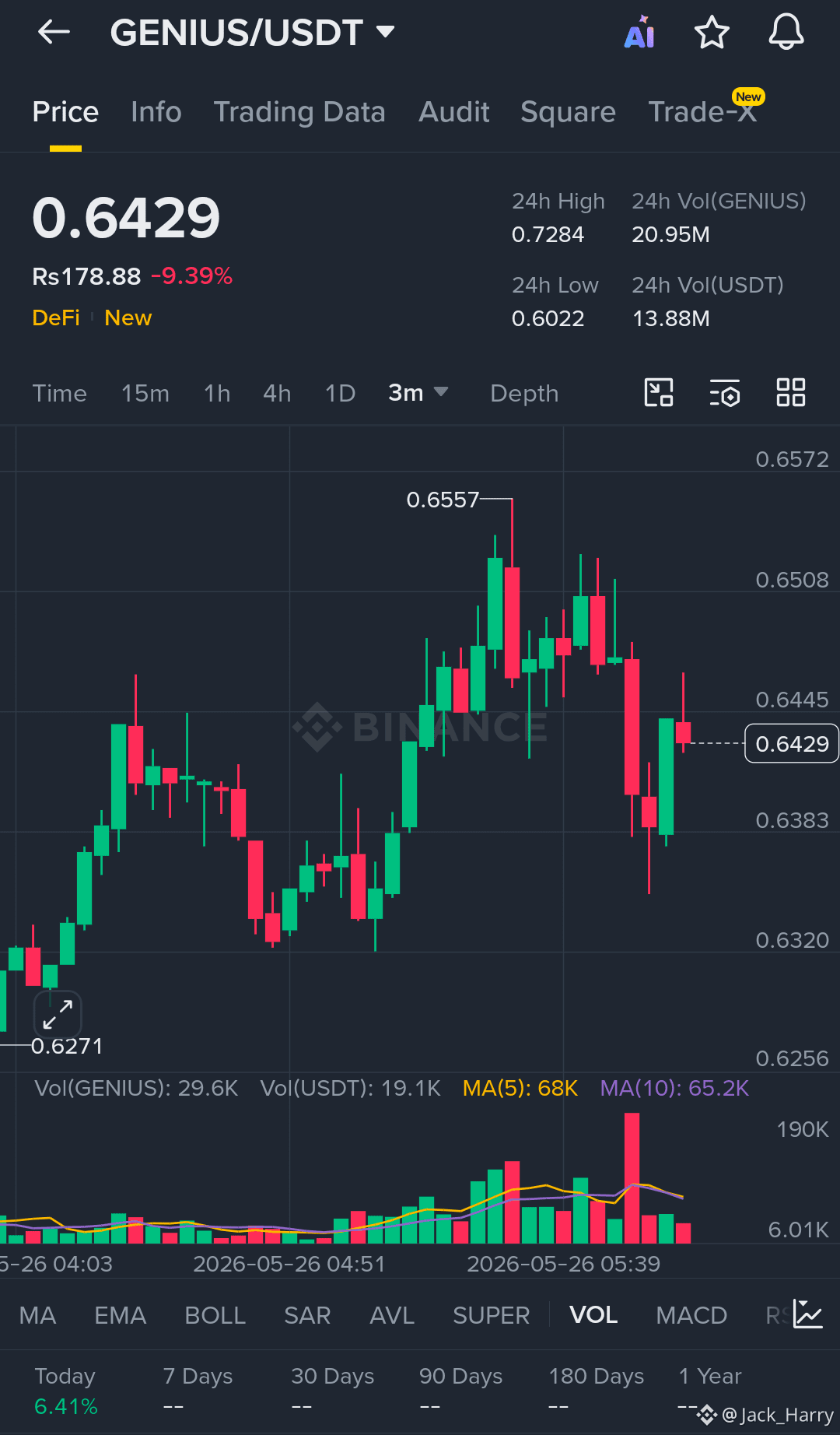Tap the MA(10): 65.2K label
Viewport: 840px width, 1435px height.
pos(674,1088)
